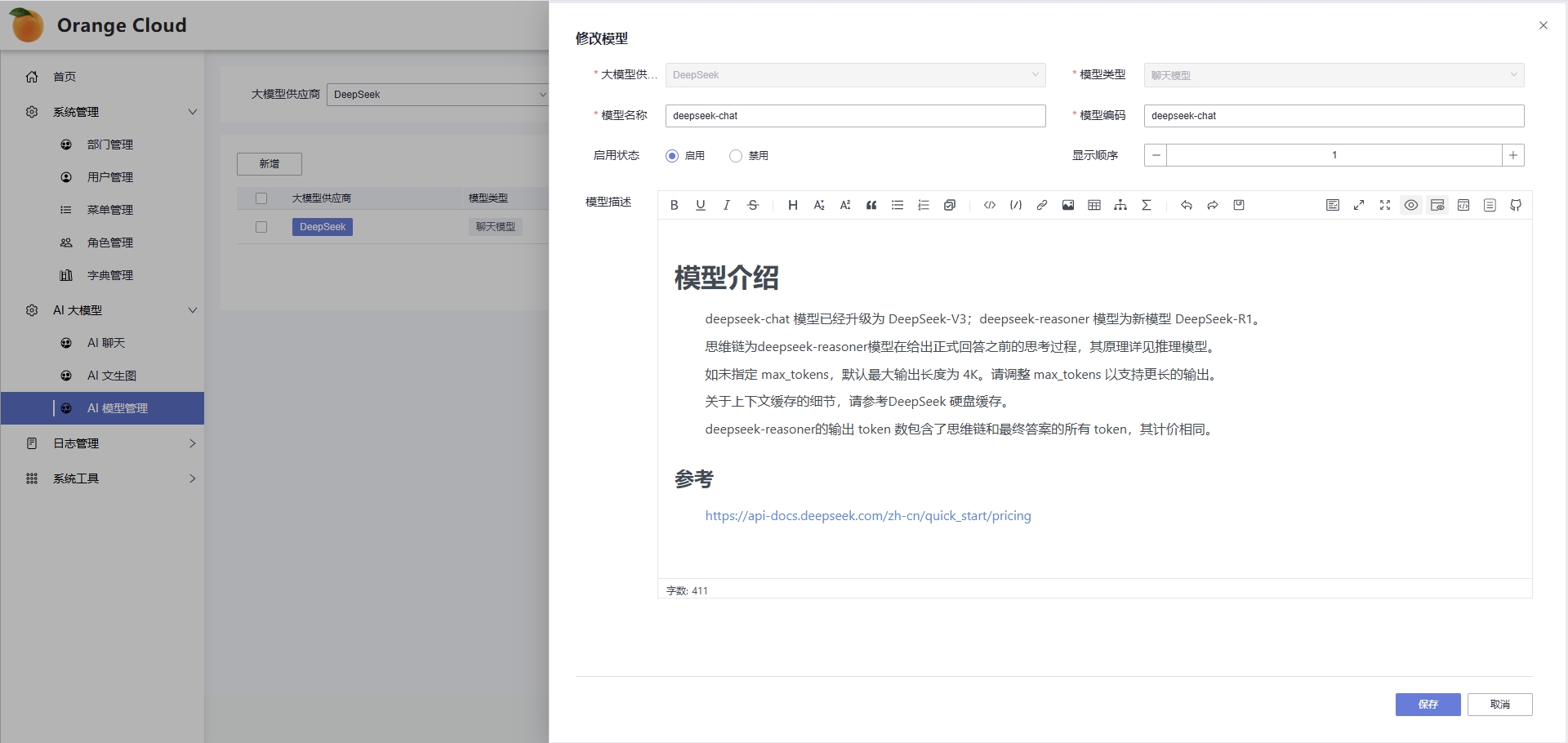Decrease 显示顺序 with minus button
The height and width of the screenshot is (743, 1568).
1156,155
